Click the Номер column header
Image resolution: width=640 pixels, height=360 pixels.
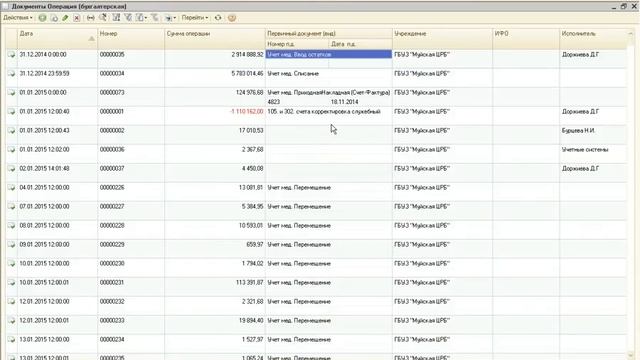point(131,38)
